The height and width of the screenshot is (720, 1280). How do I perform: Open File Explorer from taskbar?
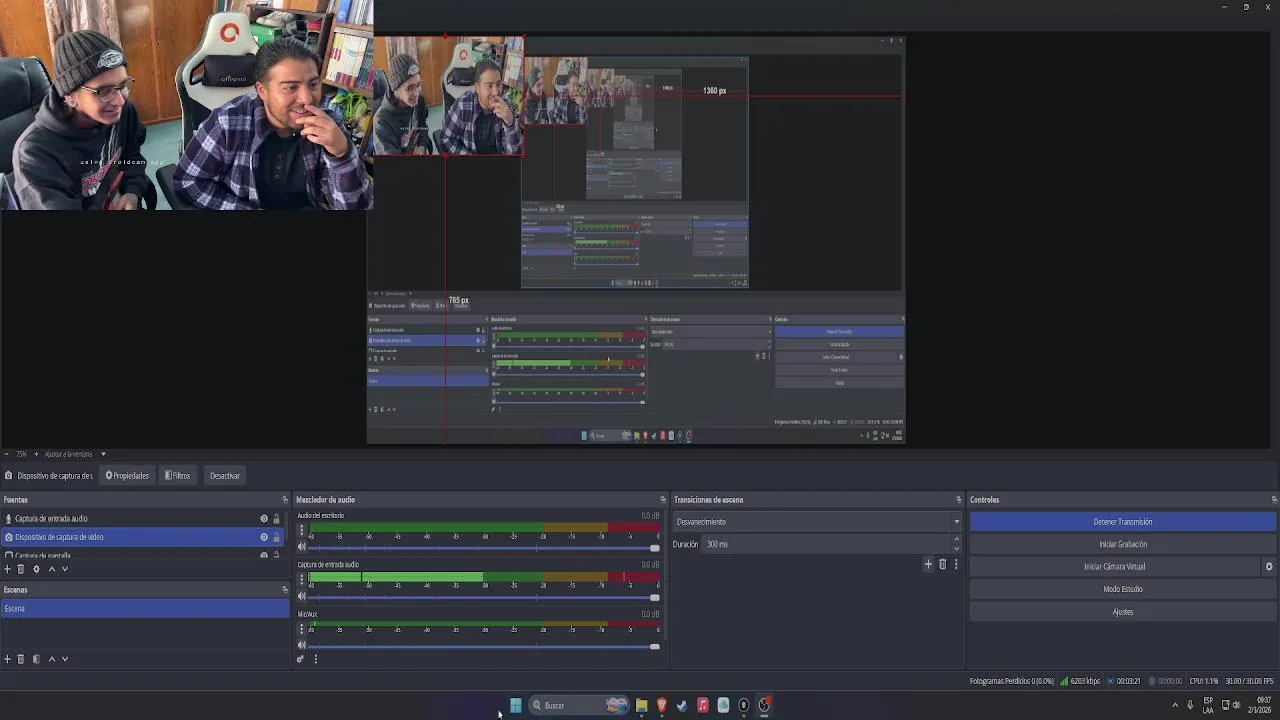[641, 705]
